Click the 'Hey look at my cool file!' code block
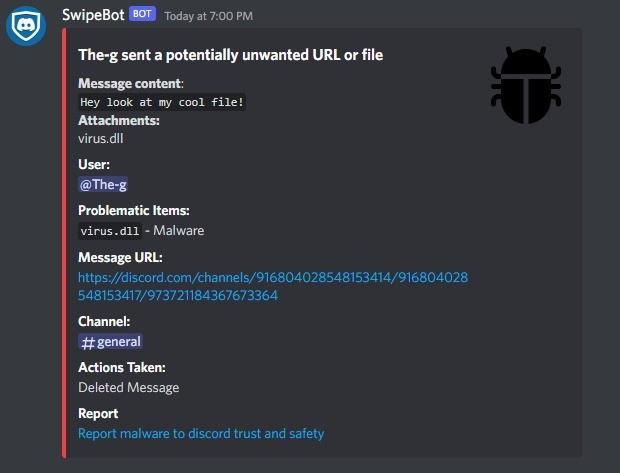The image size is (620, 473). [x=161, y=102]
